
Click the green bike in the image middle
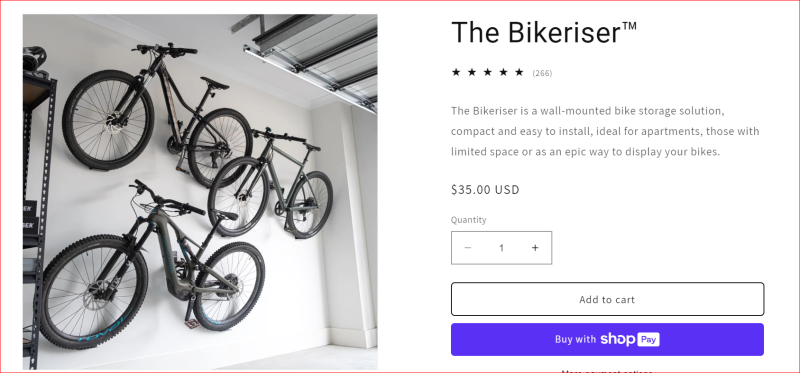point(270,184)
